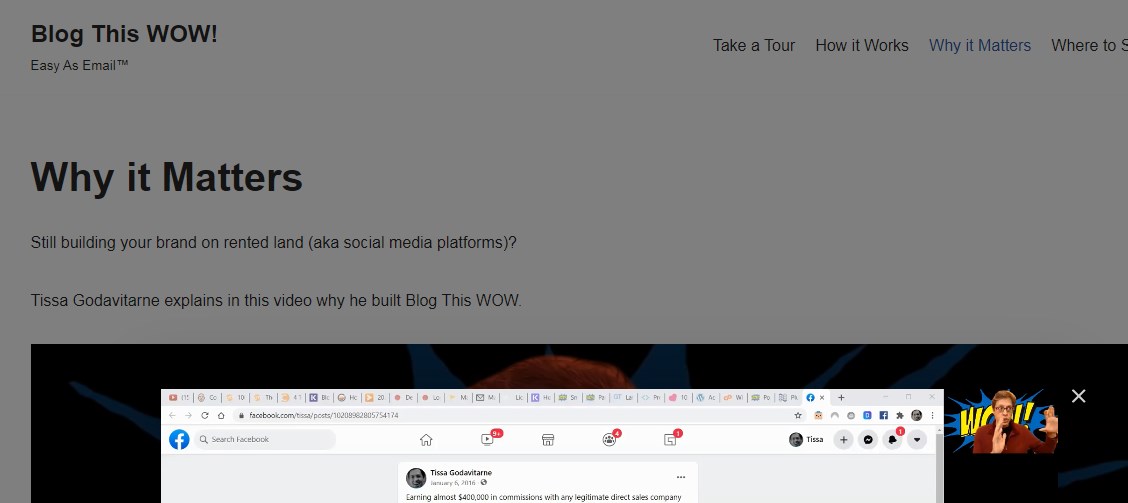Open Facebook Groups icon
Image resolution: width=1128 pixels, height=503 pixels.
pyautogui.click(x=609, y=440)
